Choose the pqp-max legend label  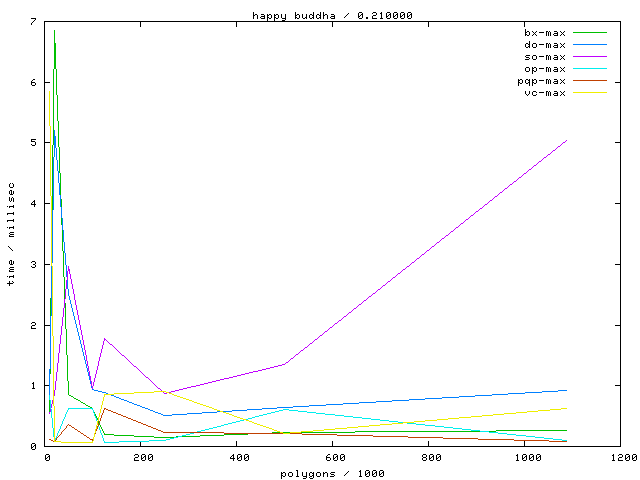point(542,81)
